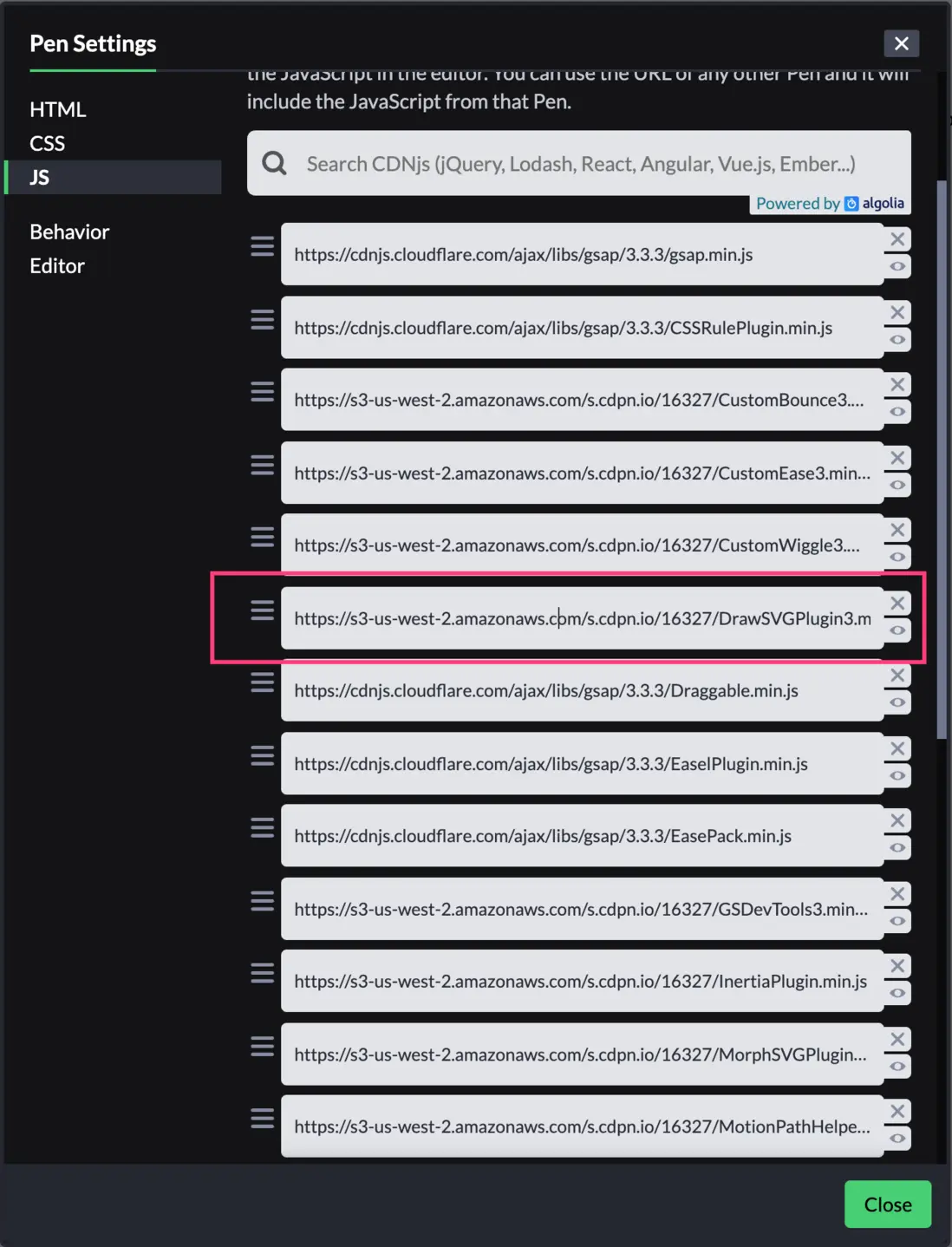Preview the CSSRulePlugin.min.js resource with eye icon
Screen dimensions: 952x1247
pos(897,339)
